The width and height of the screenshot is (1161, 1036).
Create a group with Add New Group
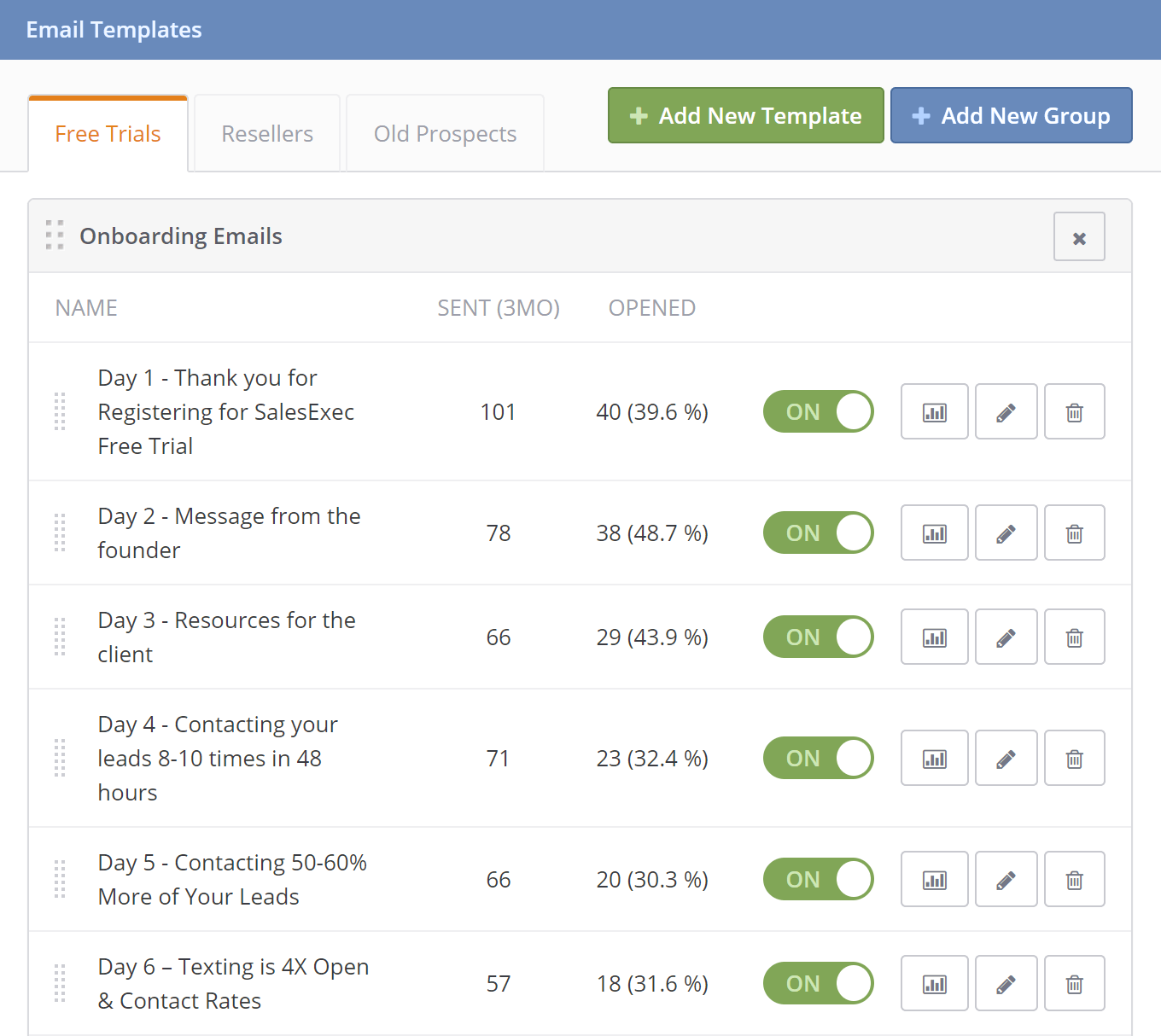pyautogui.click(x=1011, y=115)
